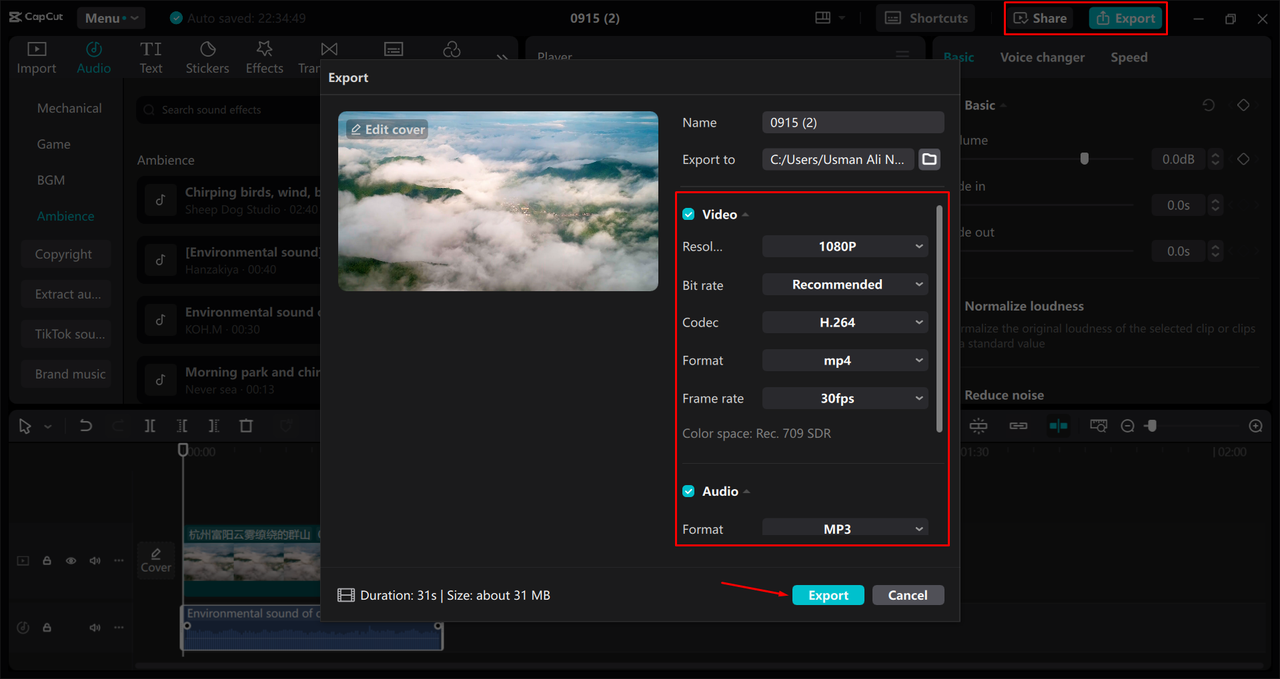Click the timeline zoom out icon
The width and height of the screenshot is (1280, 679).
pos(1128,426)
